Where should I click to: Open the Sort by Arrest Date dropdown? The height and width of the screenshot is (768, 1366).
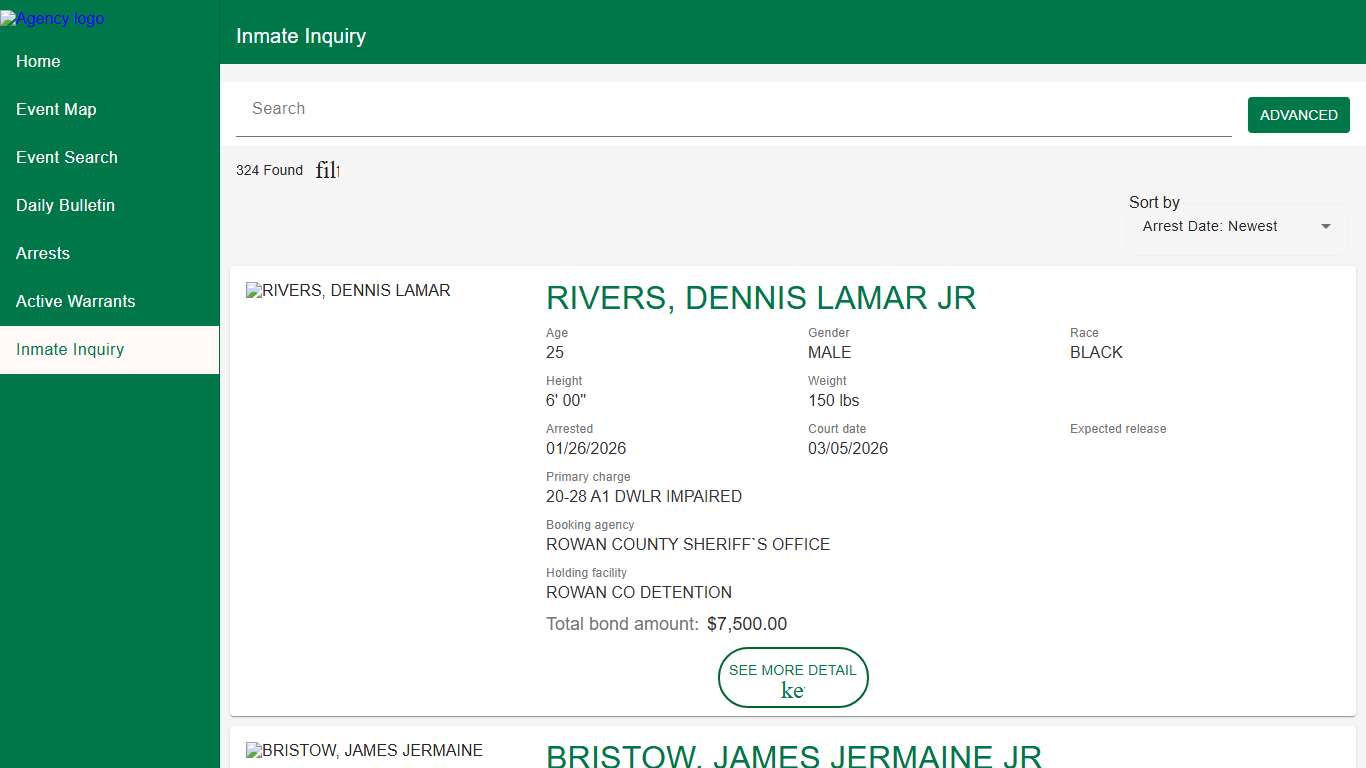point(1236,226)
